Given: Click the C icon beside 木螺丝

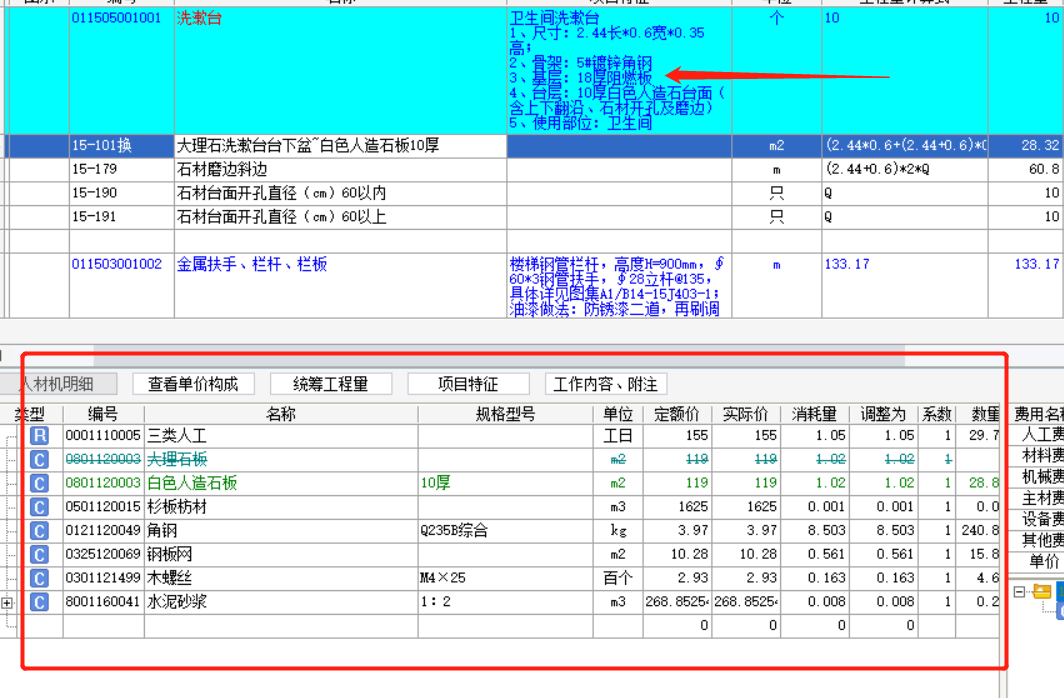Looking at the screenshot, I should (x=39, y=578).
